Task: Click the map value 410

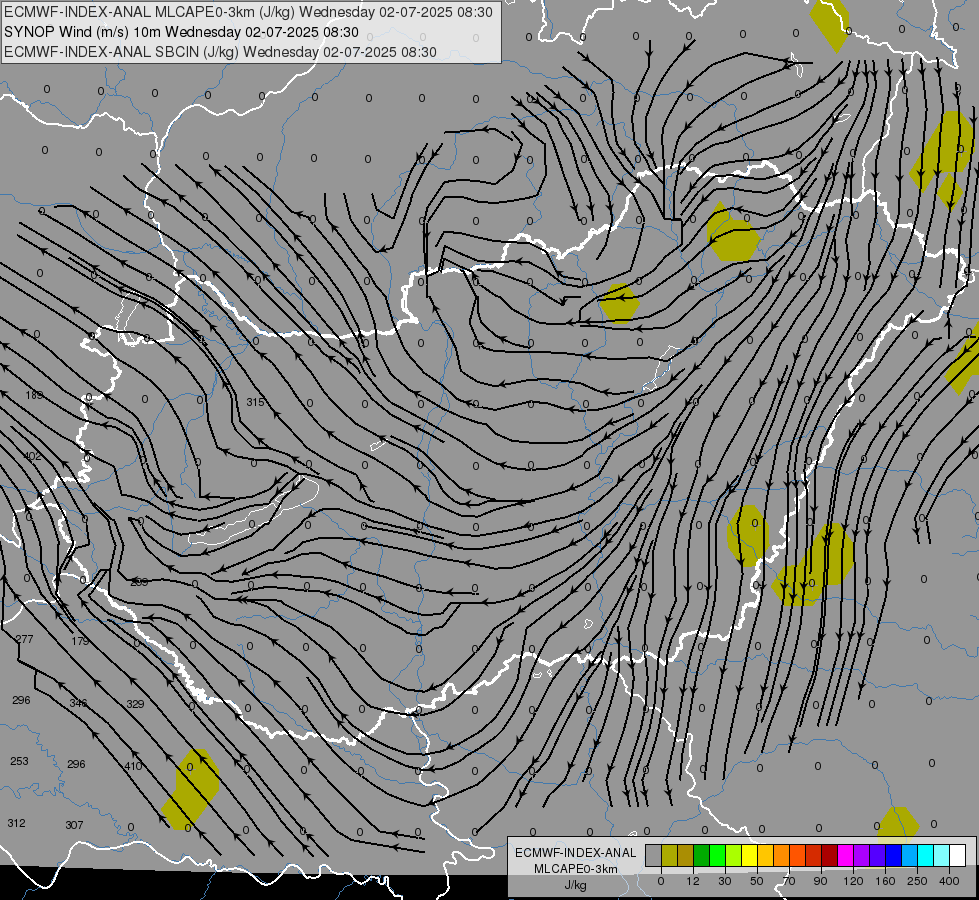Action: point(133,766)
